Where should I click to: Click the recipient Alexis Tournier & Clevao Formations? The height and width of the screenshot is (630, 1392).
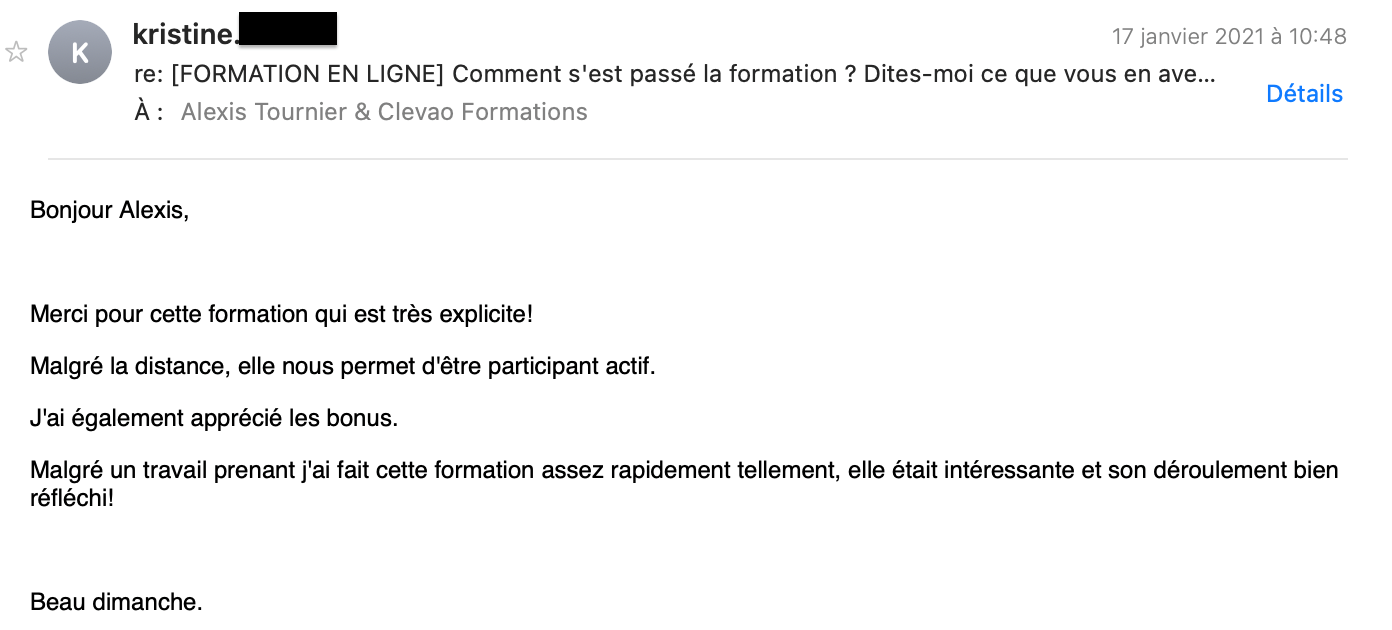tap(384, 112)
